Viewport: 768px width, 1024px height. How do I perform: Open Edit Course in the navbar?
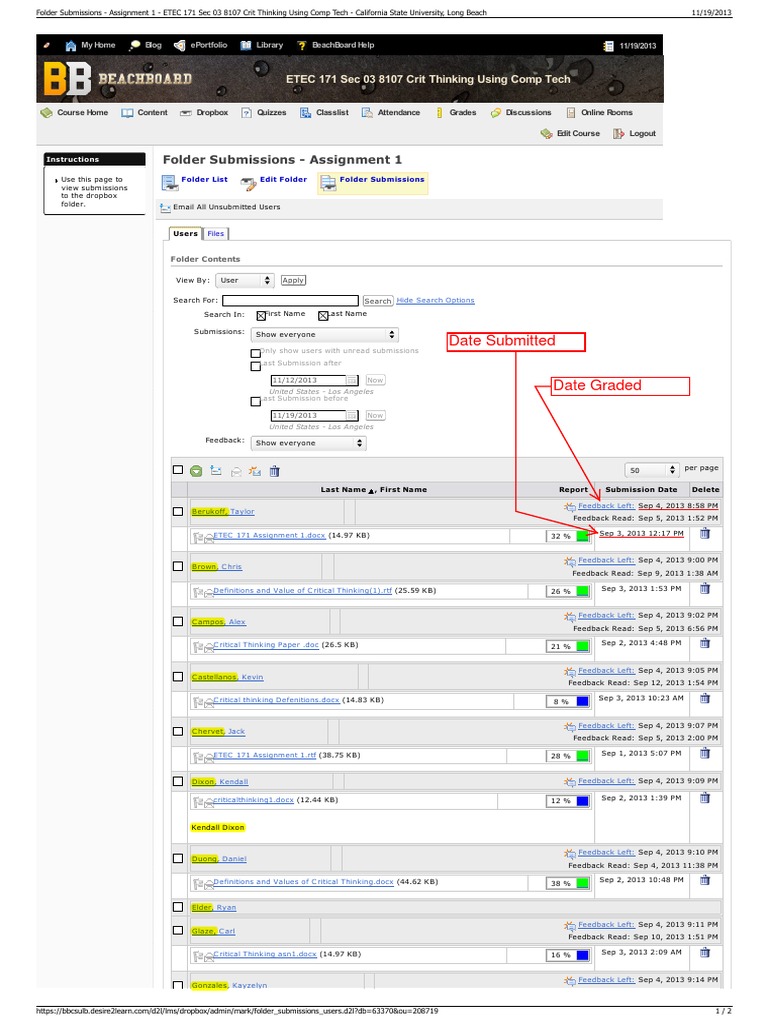coord(570,133)
